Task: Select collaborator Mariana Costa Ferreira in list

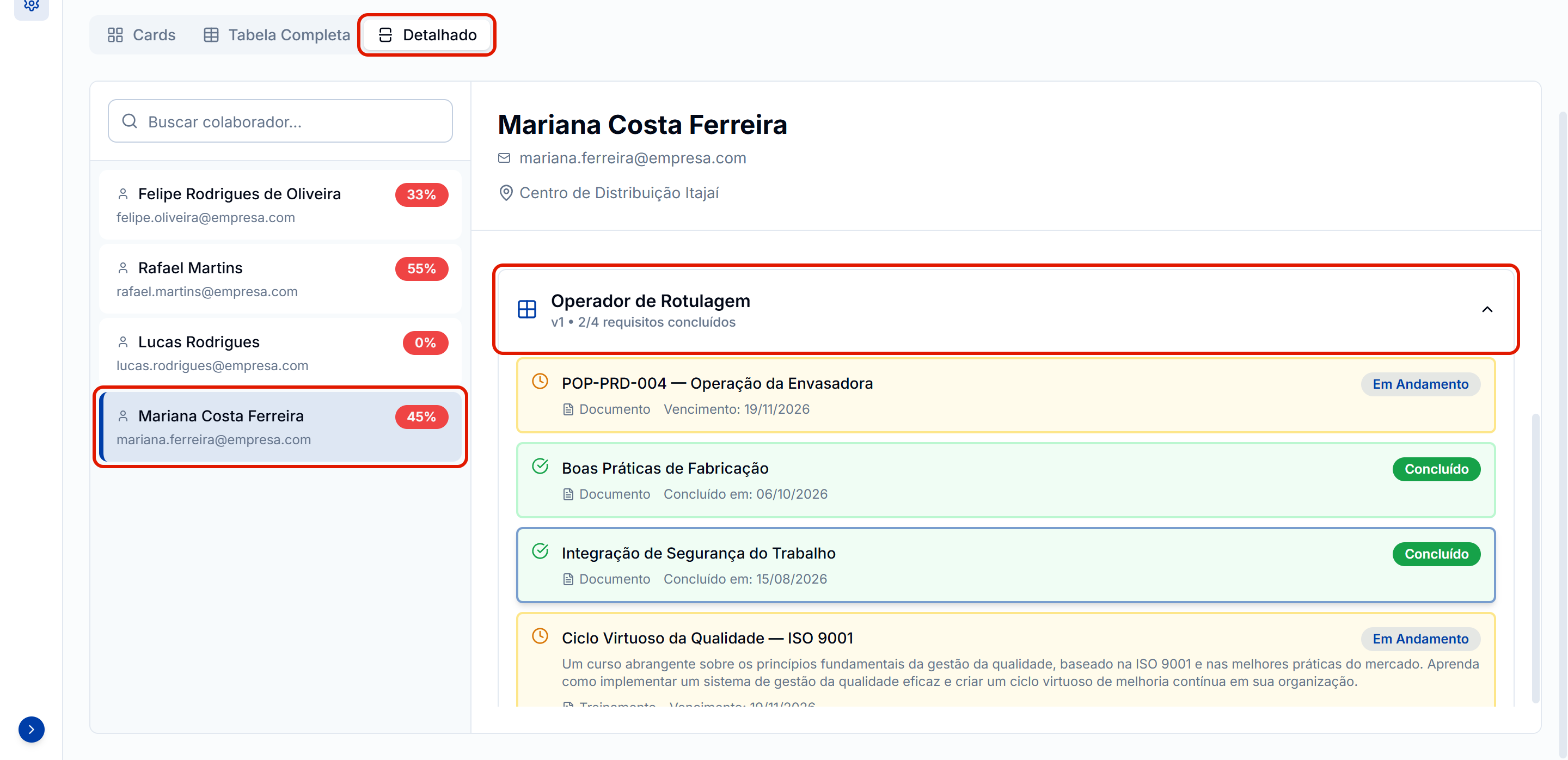Action: pyautogui.click(x=280, y=427)
